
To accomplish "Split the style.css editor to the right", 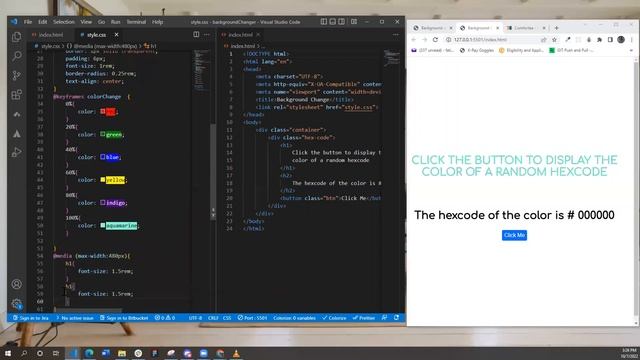I will click(196, 35).
